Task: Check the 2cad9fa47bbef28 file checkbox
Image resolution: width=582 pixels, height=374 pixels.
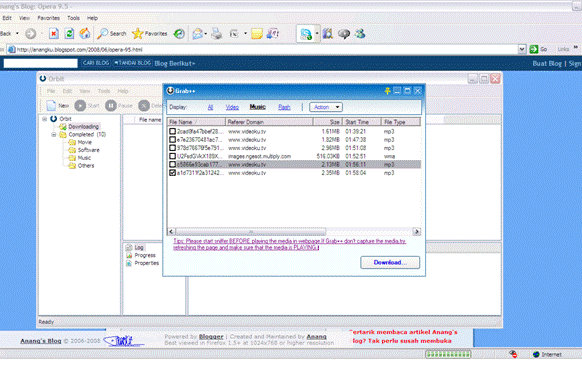Action: (172, 131)
